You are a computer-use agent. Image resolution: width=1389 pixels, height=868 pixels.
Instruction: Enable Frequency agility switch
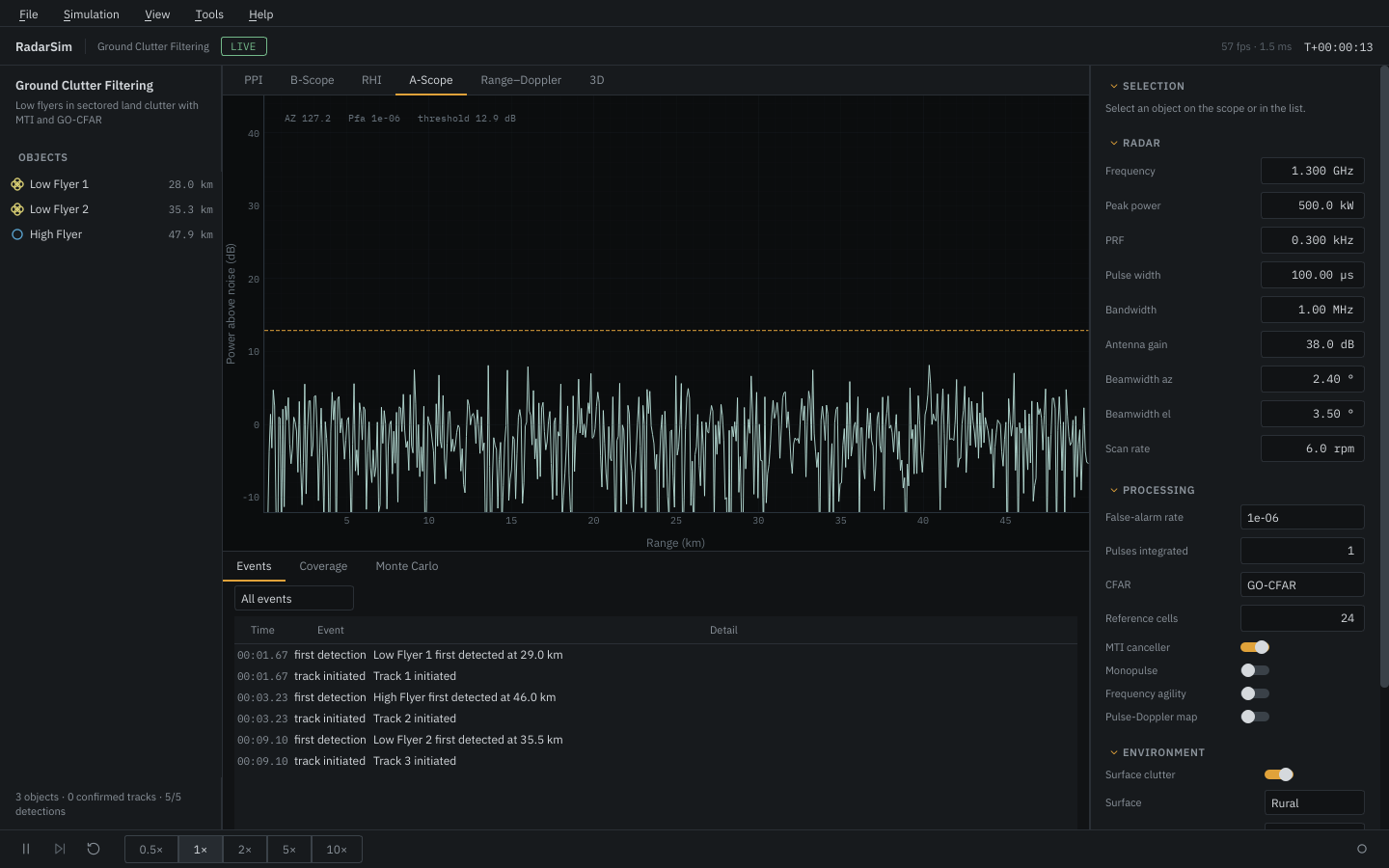(x=1255, y=693)
